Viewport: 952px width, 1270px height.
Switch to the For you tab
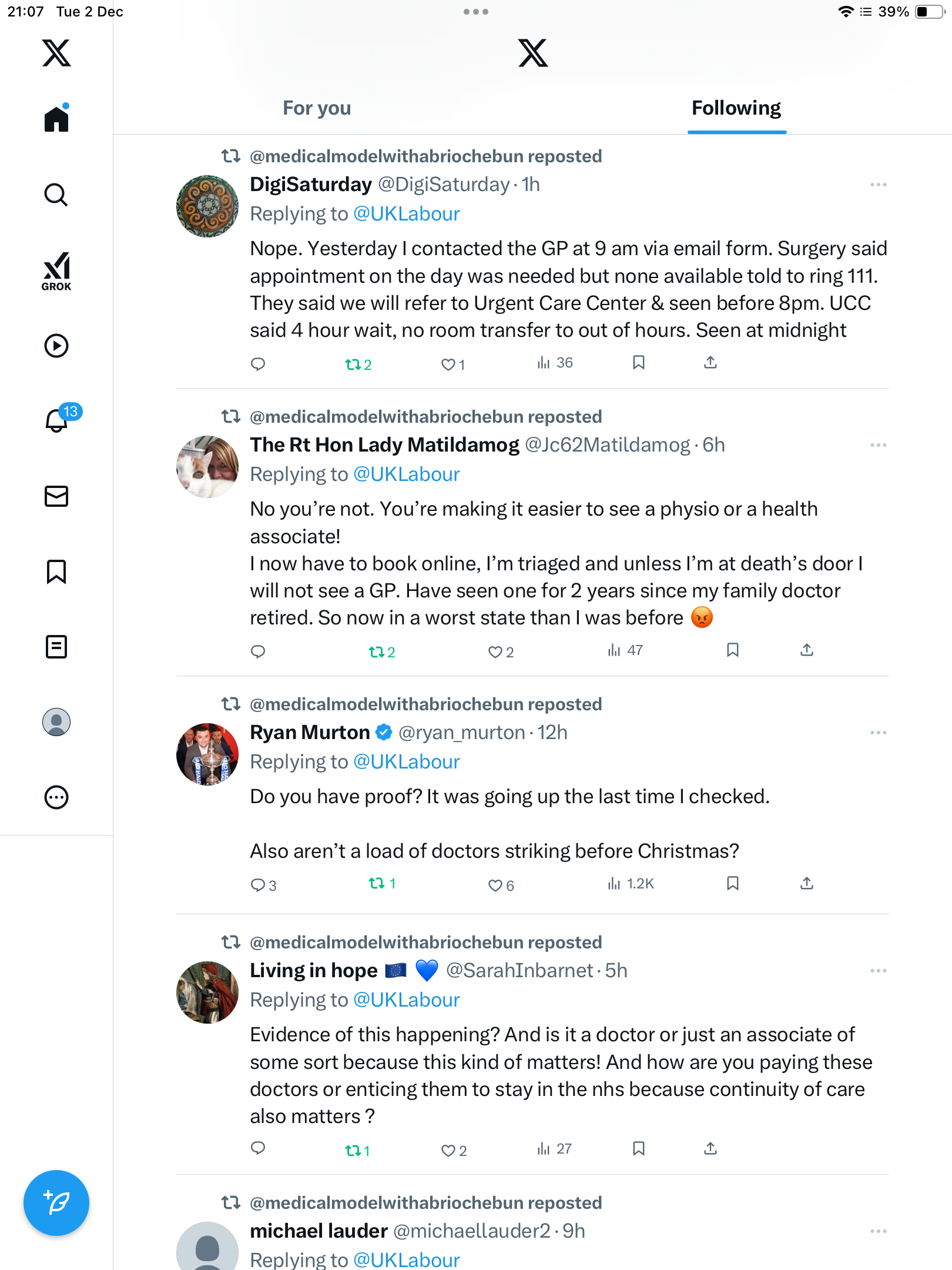click(x=317, y=108)
